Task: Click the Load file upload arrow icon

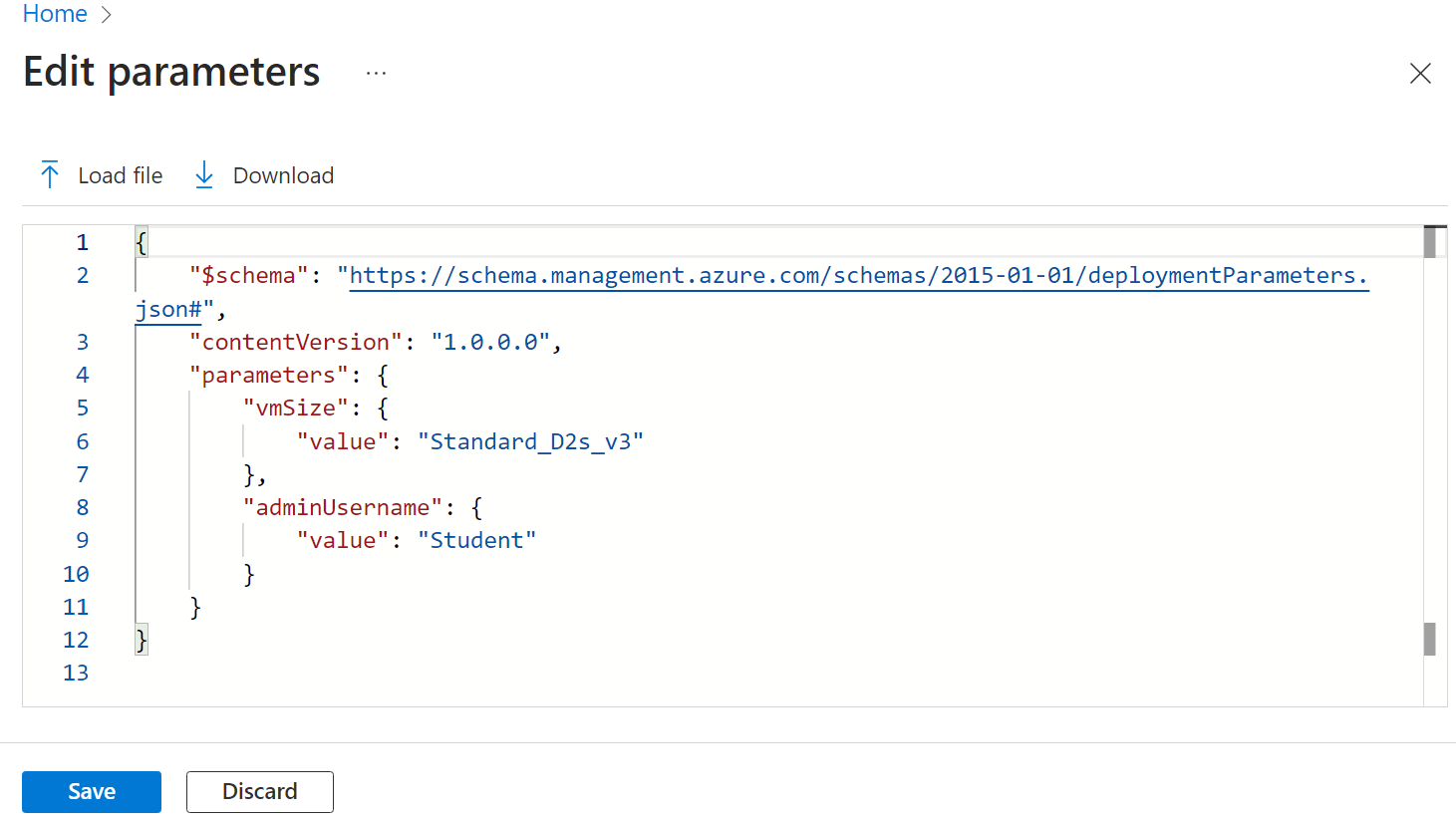Action: [x=50, y=175]
